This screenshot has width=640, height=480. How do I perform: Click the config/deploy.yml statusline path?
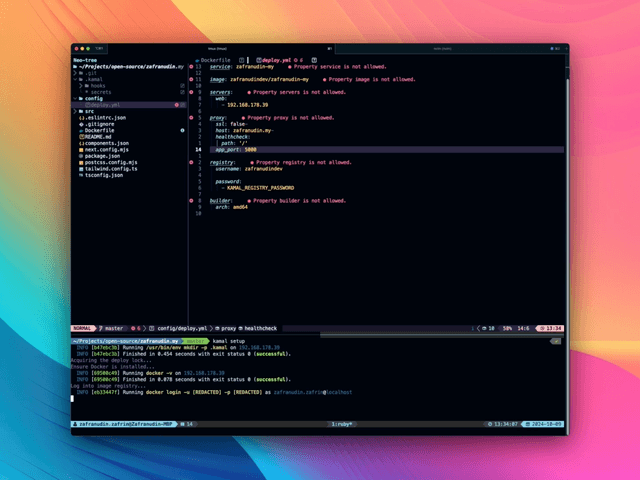point(182,328)
